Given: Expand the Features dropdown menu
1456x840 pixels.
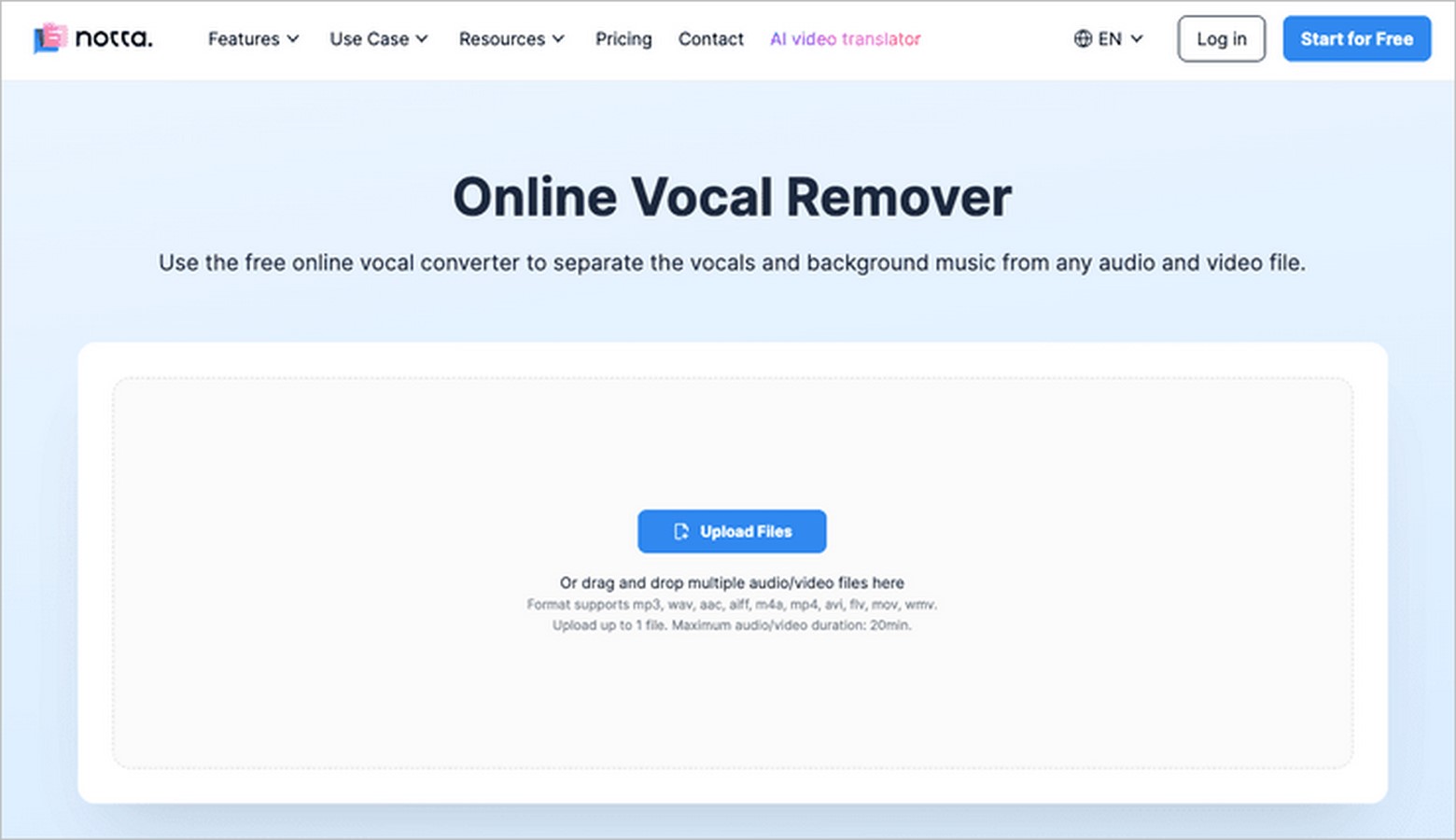Looking at the screenshot, I should click(x=253, y=39).
